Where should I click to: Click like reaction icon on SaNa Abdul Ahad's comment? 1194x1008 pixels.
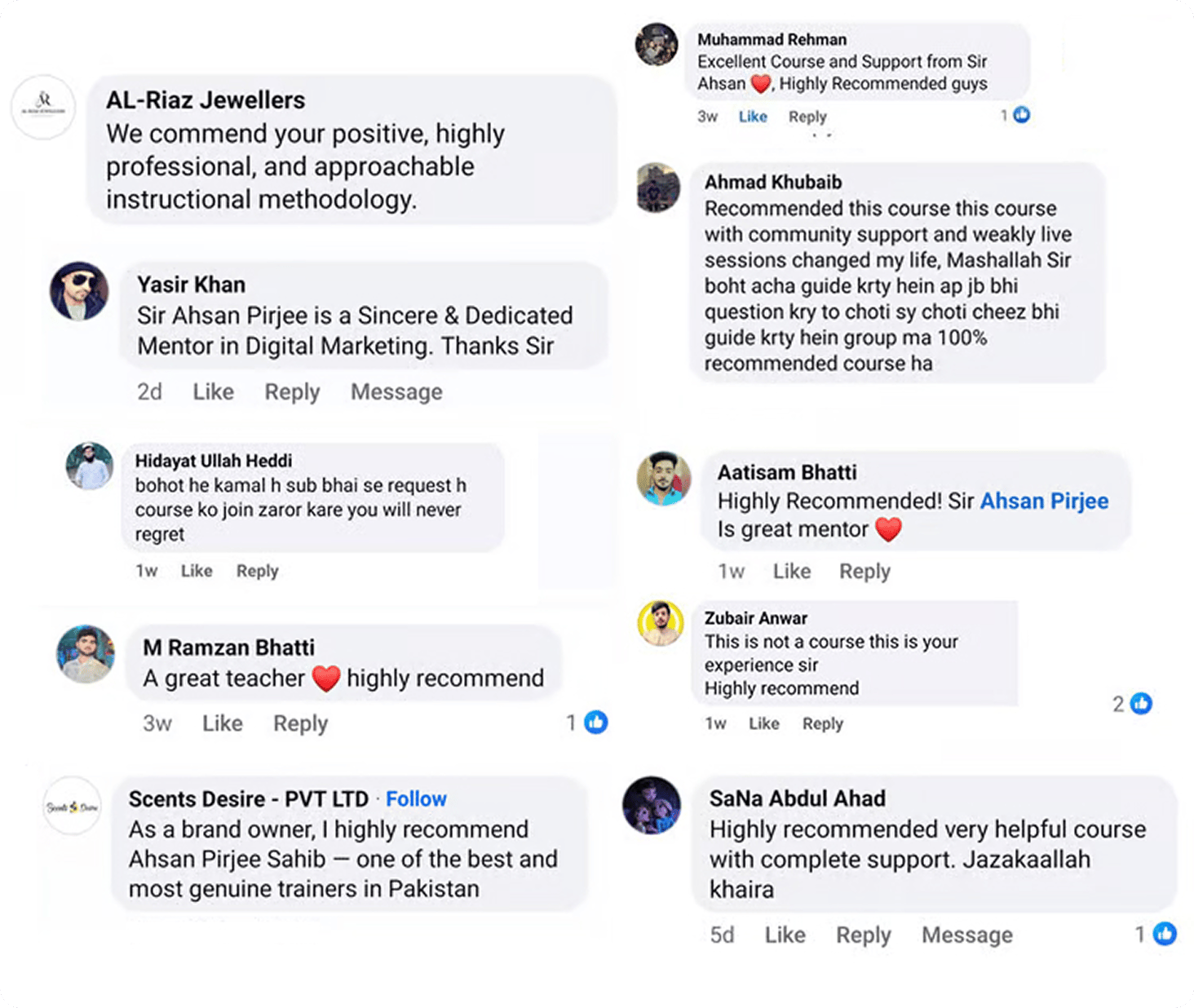coord(1165,933)
